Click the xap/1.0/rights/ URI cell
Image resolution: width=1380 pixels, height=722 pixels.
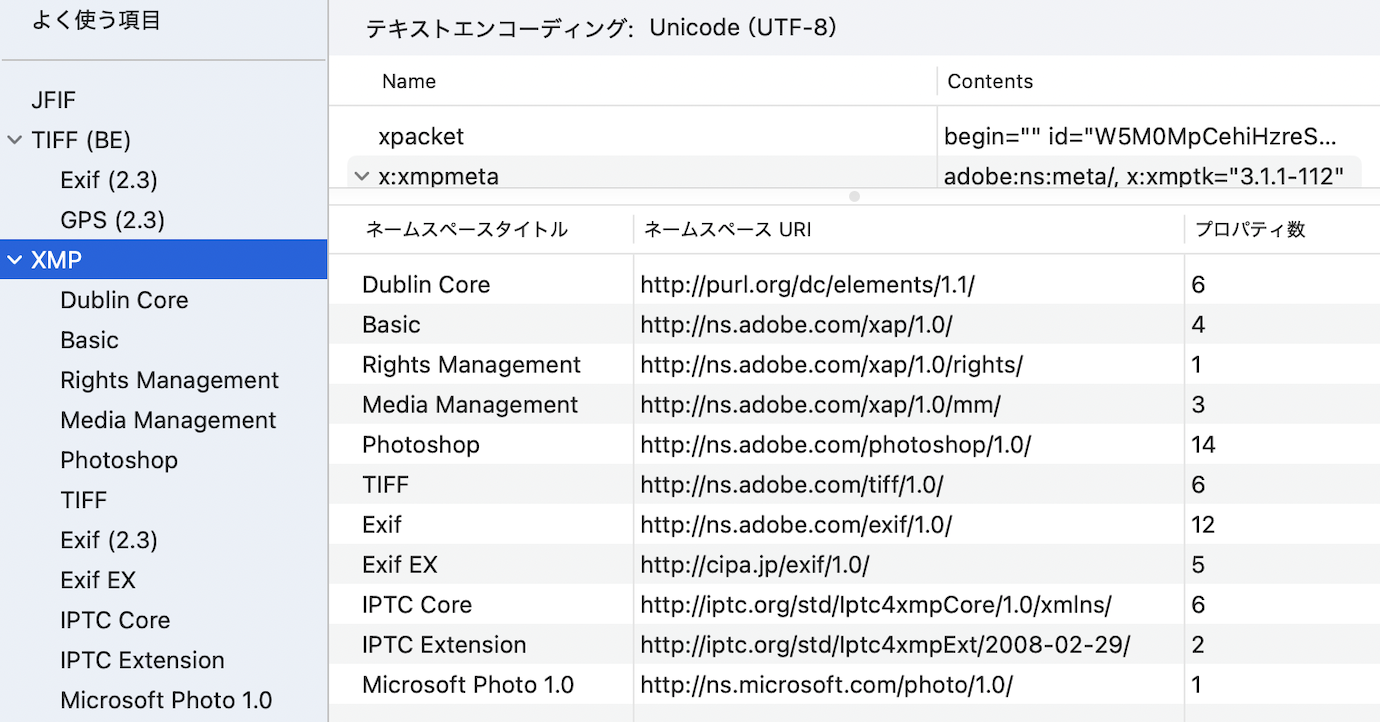tap(832, 365)
